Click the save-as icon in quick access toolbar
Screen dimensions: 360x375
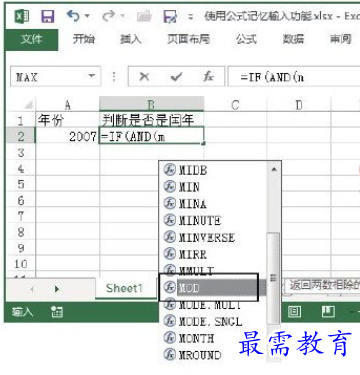pos(170,16)
